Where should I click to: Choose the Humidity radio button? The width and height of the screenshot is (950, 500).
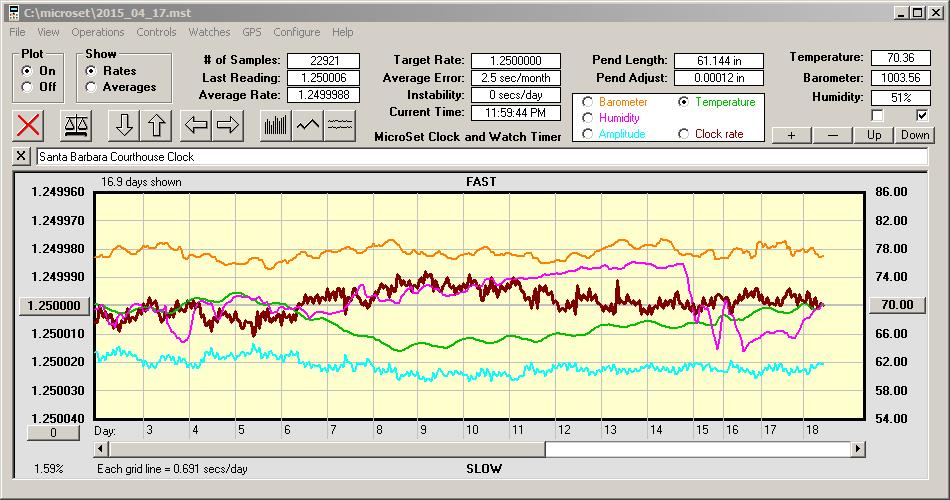587,118
